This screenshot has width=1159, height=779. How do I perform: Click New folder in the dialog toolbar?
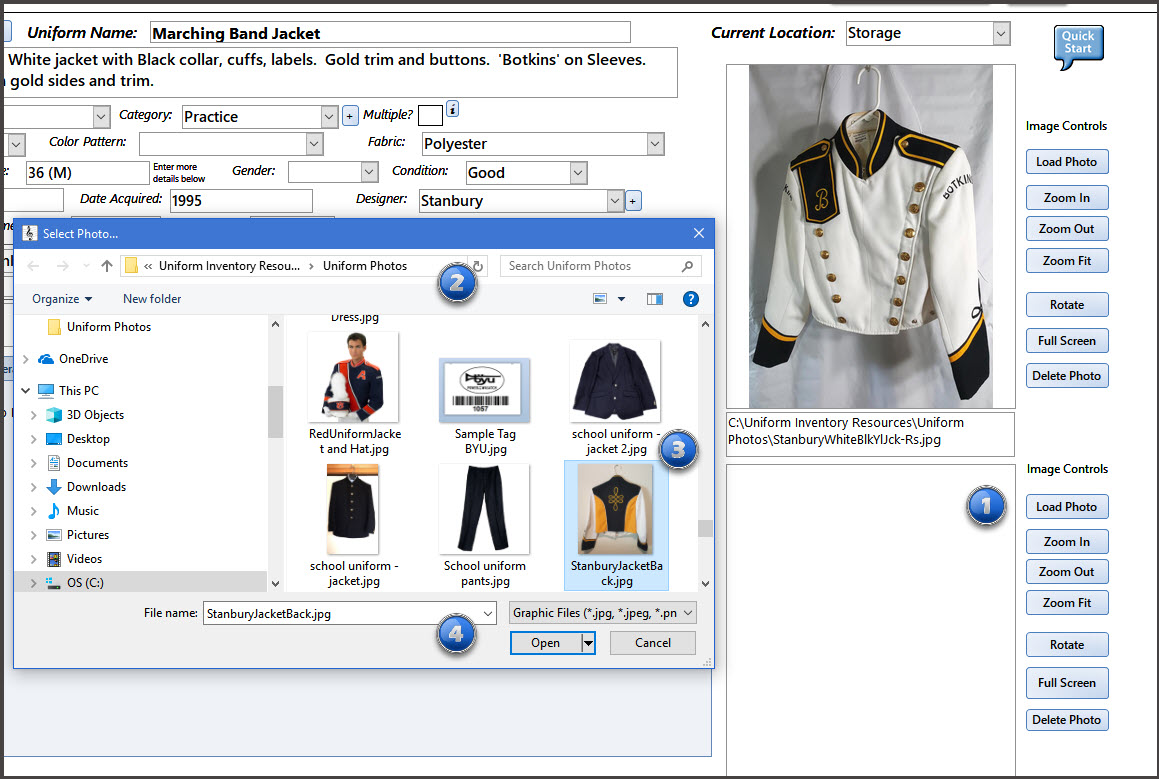(x=152, y=299)
